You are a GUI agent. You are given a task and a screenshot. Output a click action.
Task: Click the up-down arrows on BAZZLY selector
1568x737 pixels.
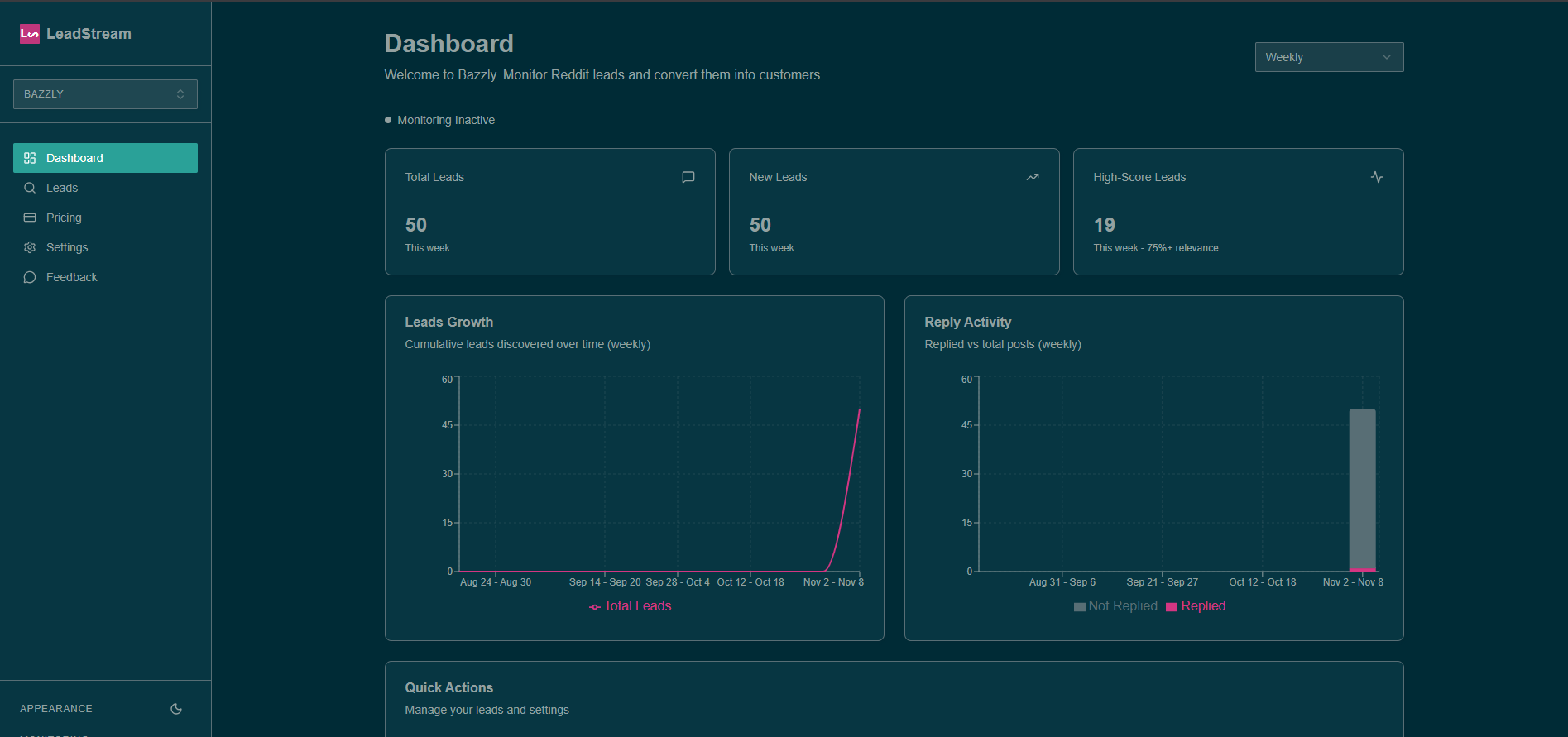(180, 94)
